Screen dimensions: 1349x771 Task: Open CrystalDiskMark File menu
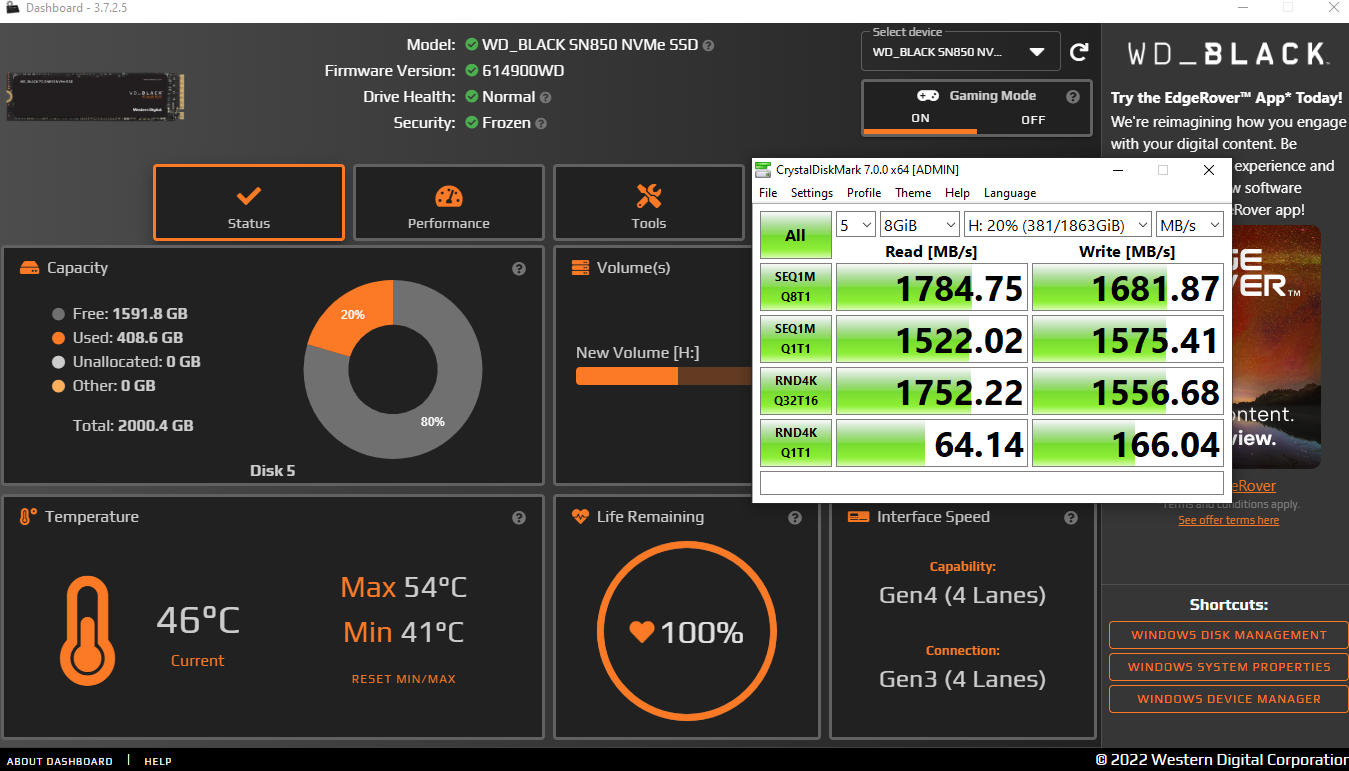click(x=768, y=193)
